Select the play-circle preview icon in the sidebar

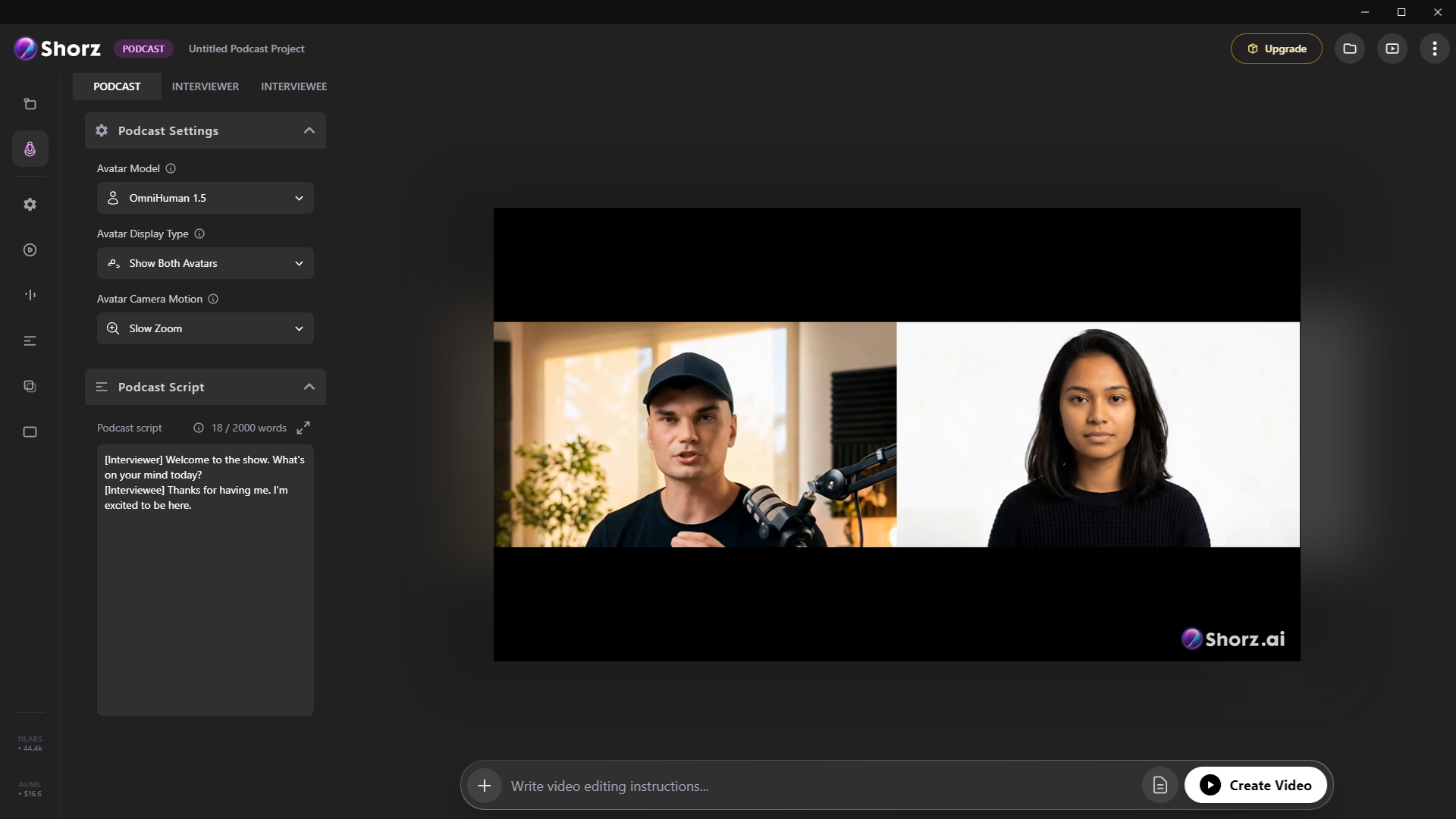(30, 249)
